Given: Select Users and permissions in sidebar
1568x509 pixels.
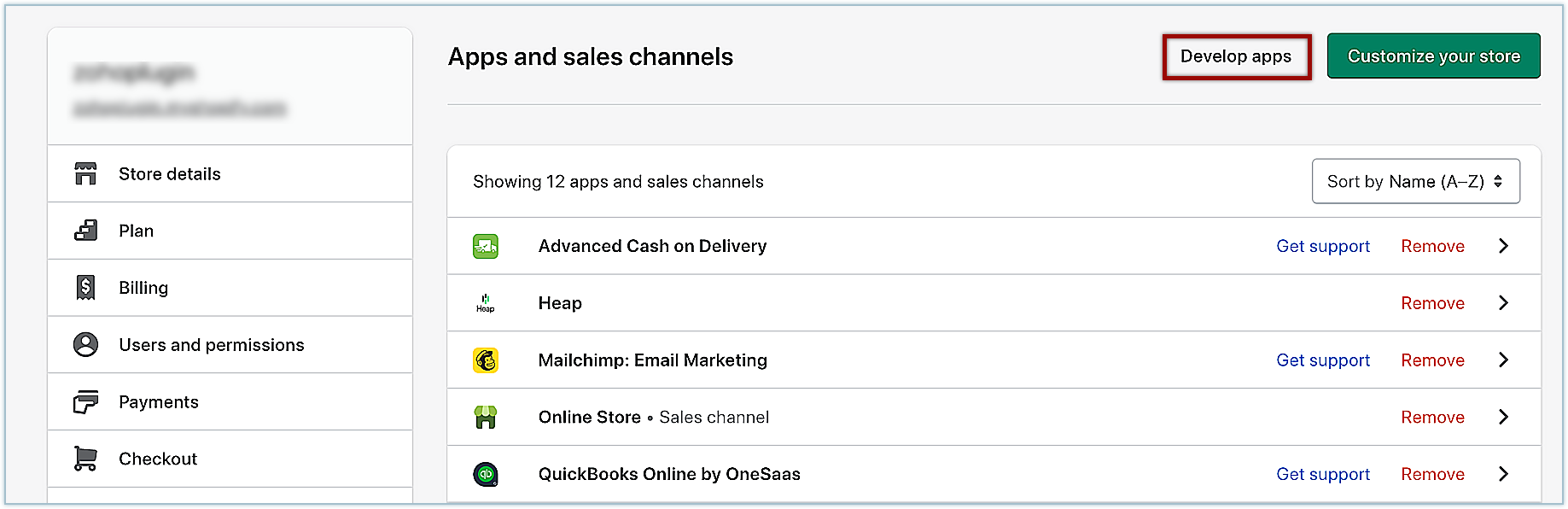Looking at the screenshot, I should (x=230, y=344).
